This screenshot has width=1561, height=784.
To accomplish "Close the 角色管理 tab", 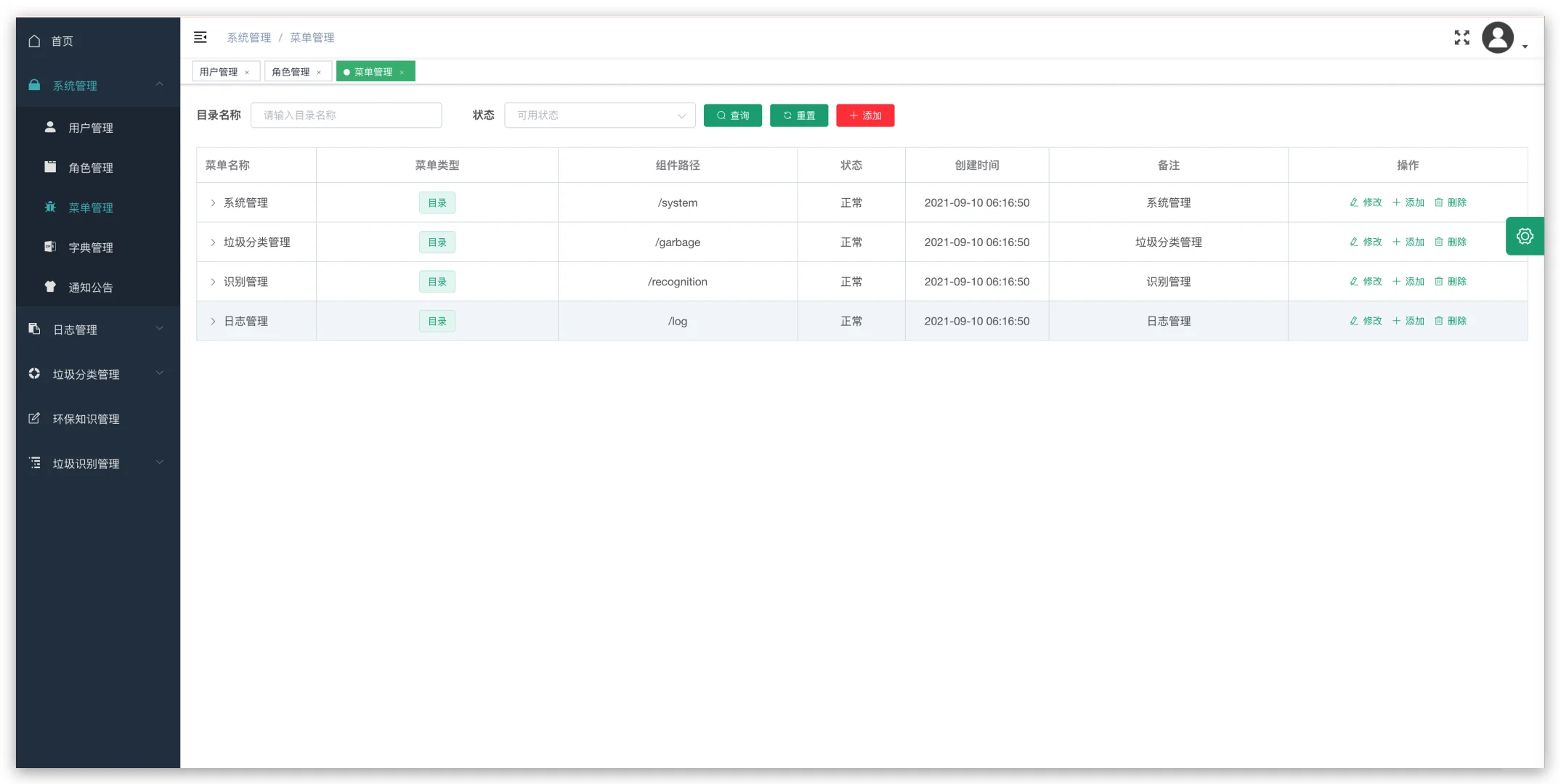I will [x=319, y=73].
